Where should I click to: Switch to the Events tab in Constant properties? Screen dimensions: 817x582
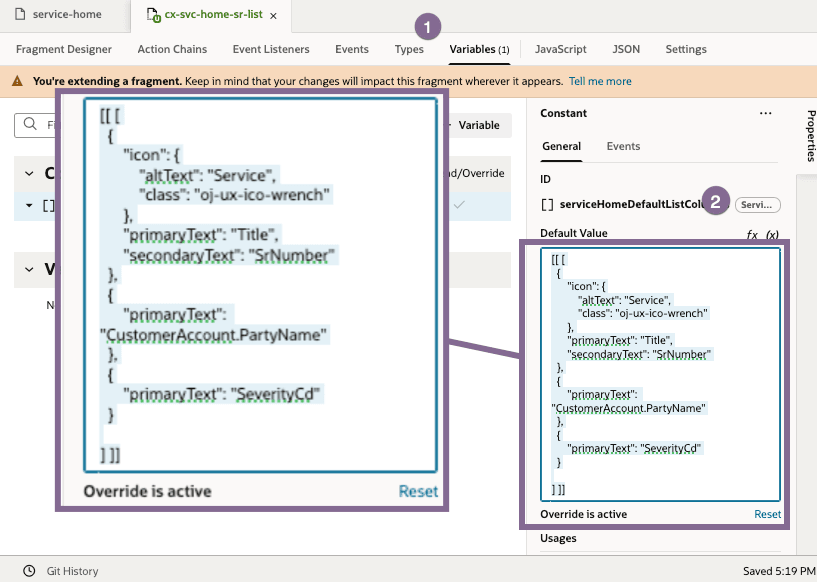click(x=623, y=145)
